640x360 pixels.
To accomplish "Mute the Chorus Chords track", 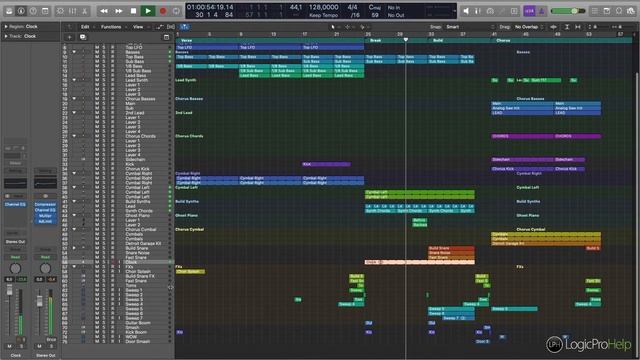I will click(x=97, y=136).
